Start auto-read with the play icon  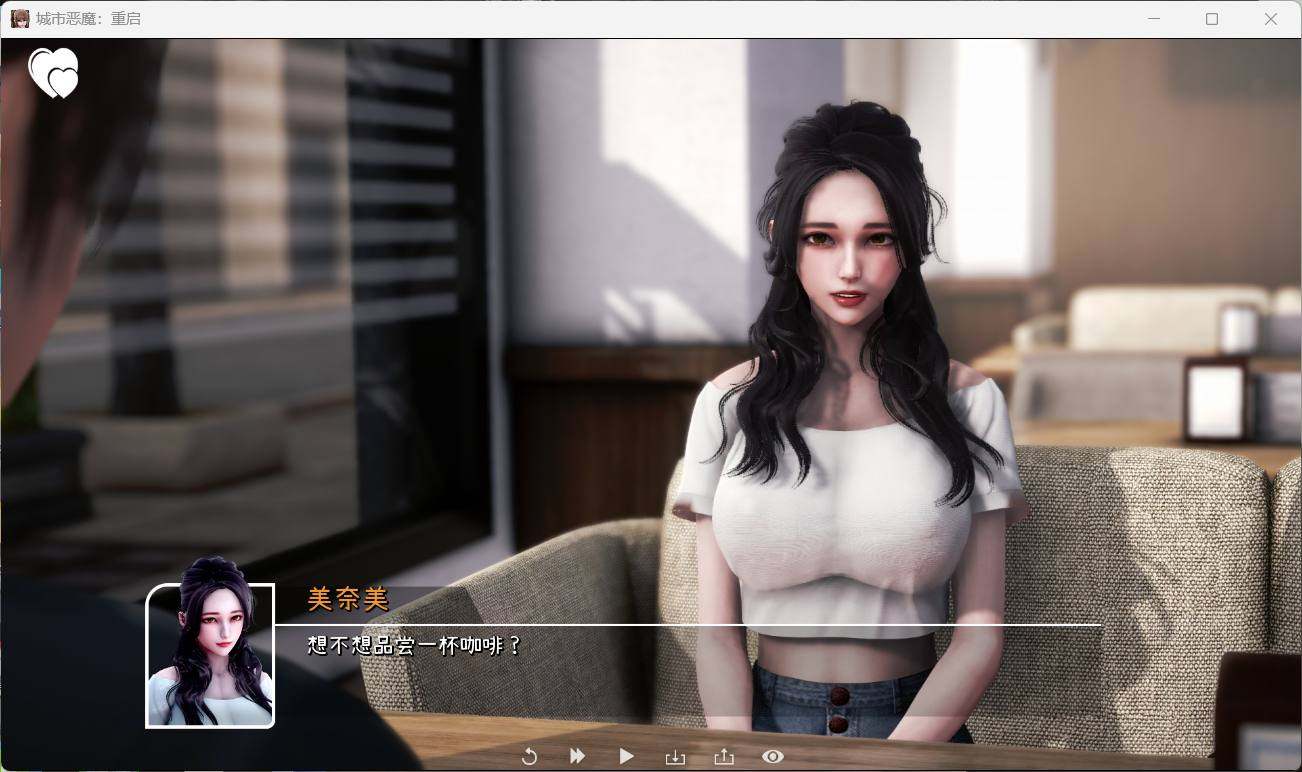(627, 757)
